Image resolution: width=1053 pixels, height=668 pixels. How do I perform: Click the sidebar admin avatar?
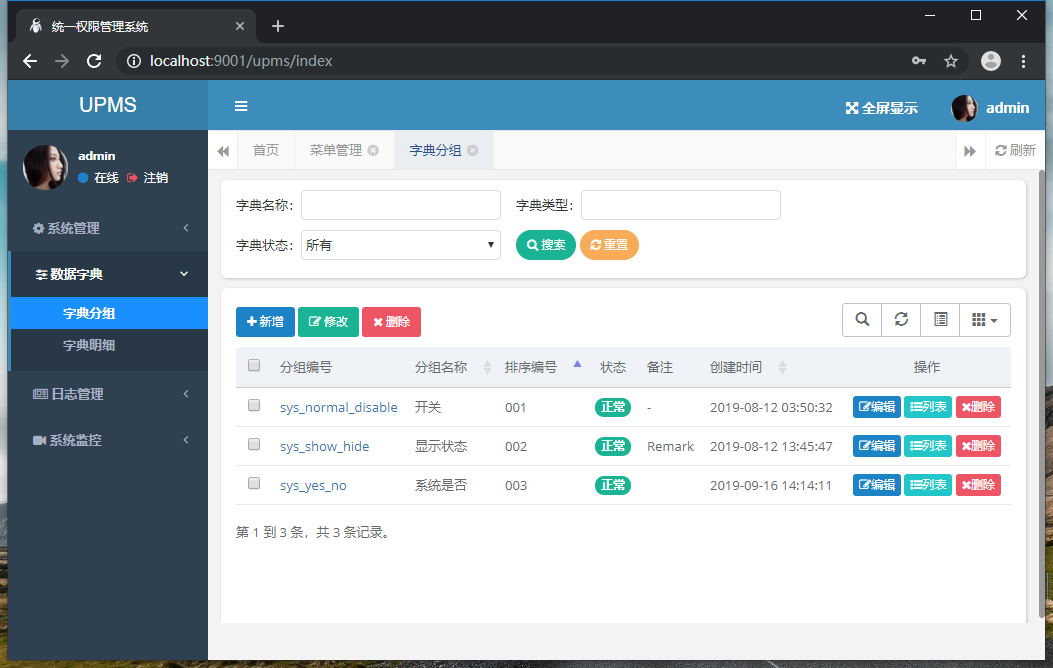coord(46,167)
